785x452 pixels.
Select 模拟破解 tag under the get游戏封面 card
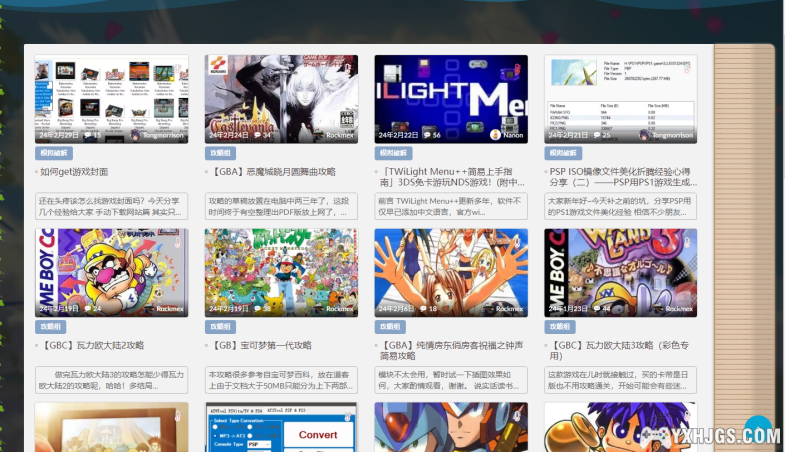point(54,153)
